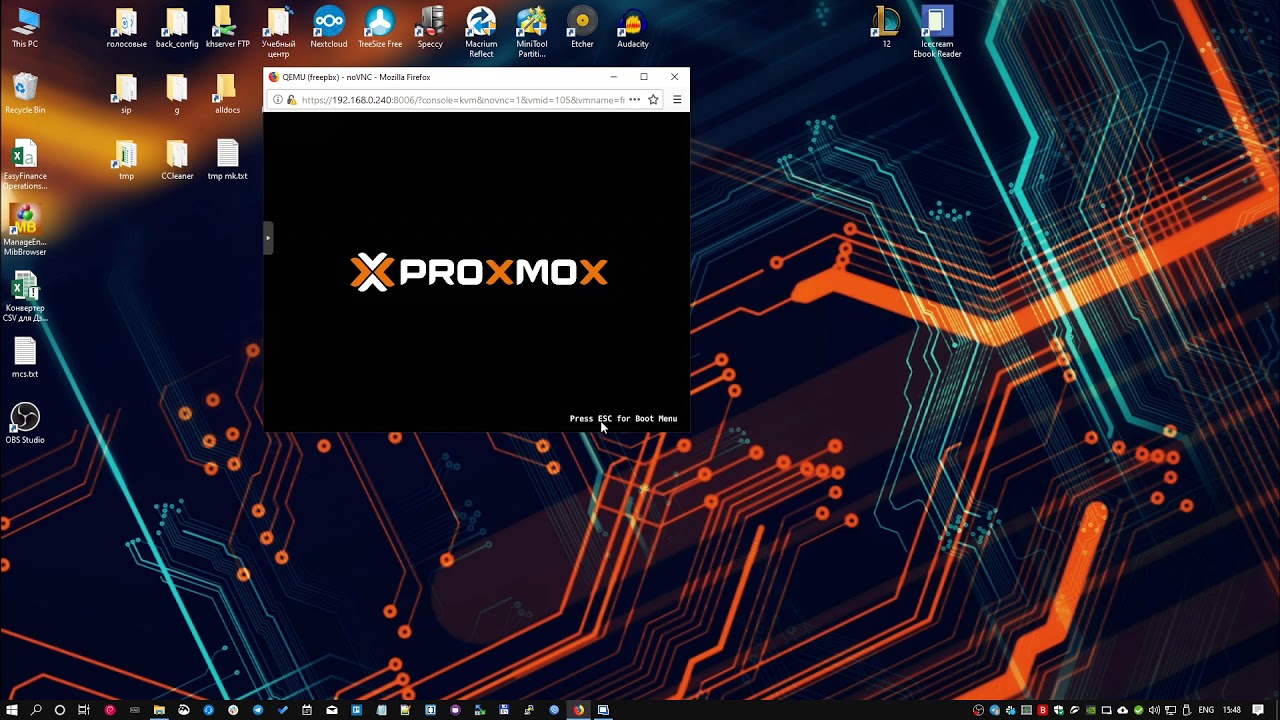Open the This PC desktop icon
Image resolution: width=1280 pixels, height=720 pixels.
point(25,29)
